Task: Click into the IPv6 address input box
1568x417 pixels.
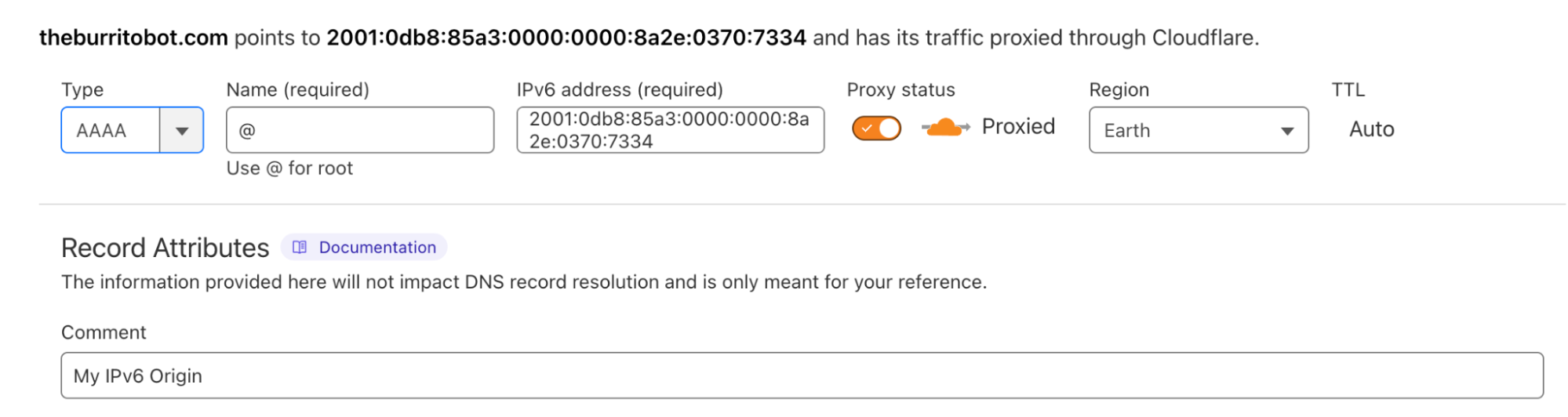Action: tap(670, 130)
